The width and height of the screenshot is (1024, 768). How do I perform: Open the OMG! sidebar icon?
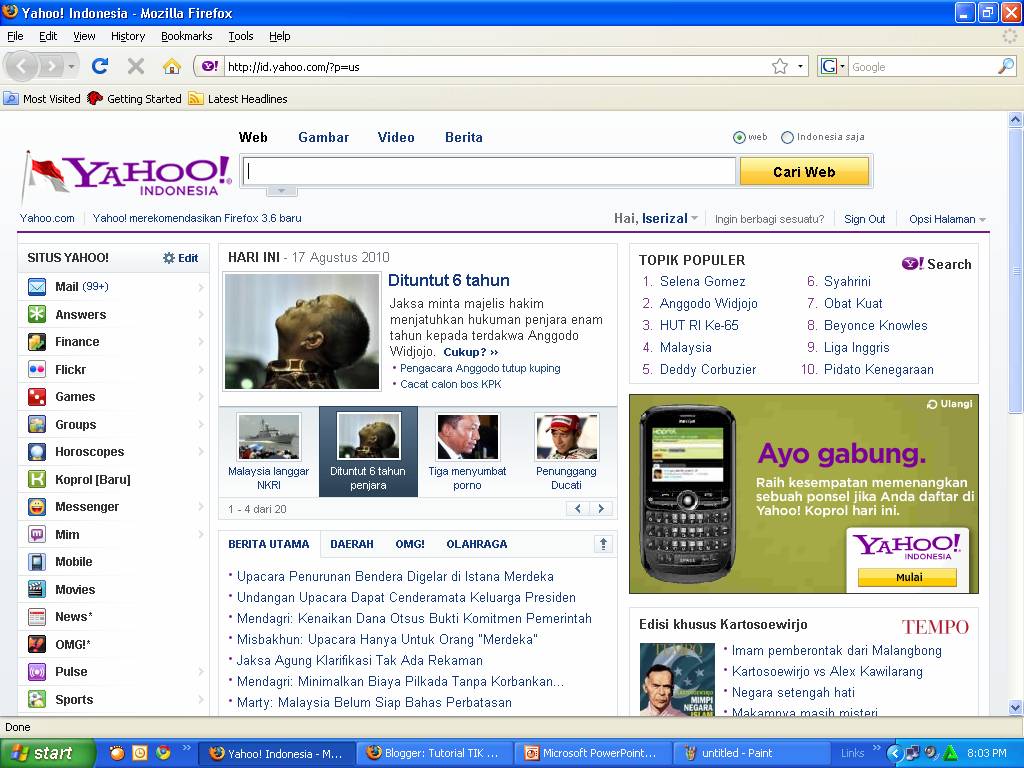pyautogui.click(x=37, y=644)
